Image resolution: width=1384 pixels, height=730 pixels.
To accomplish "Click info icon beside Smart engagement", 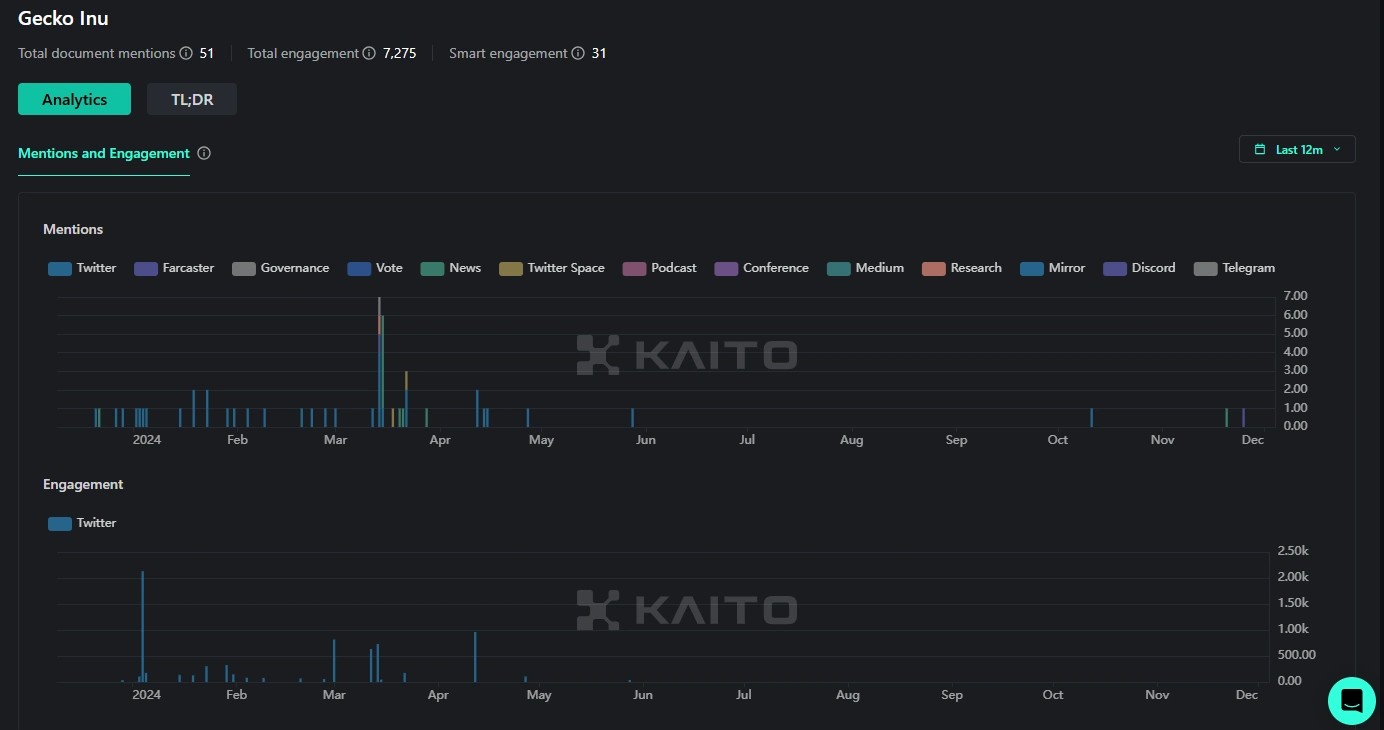I will (x=578, y=53).
